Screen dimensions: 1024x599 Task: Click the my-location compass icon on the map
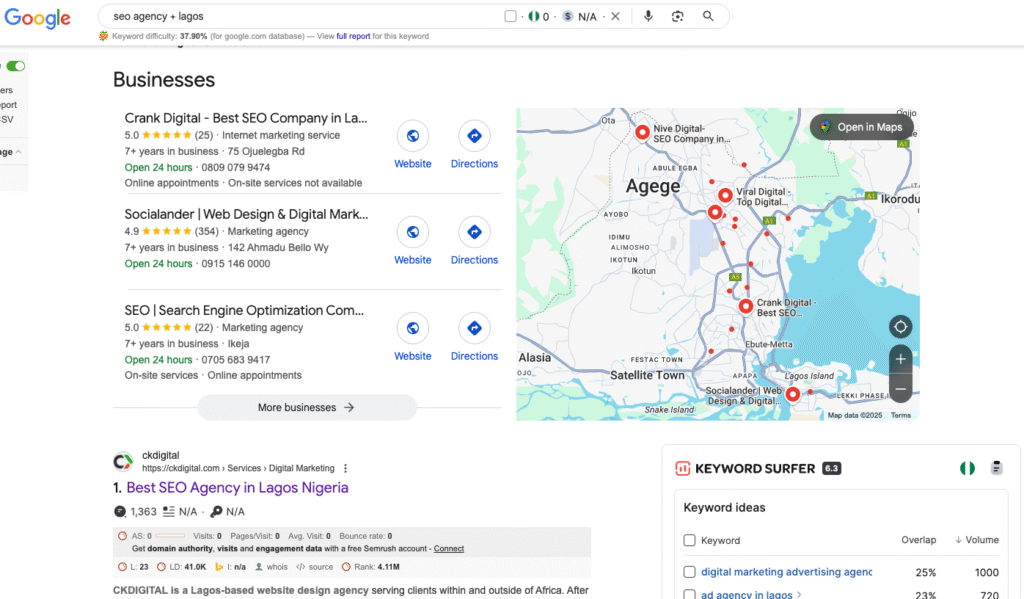[x=900, y=326]
